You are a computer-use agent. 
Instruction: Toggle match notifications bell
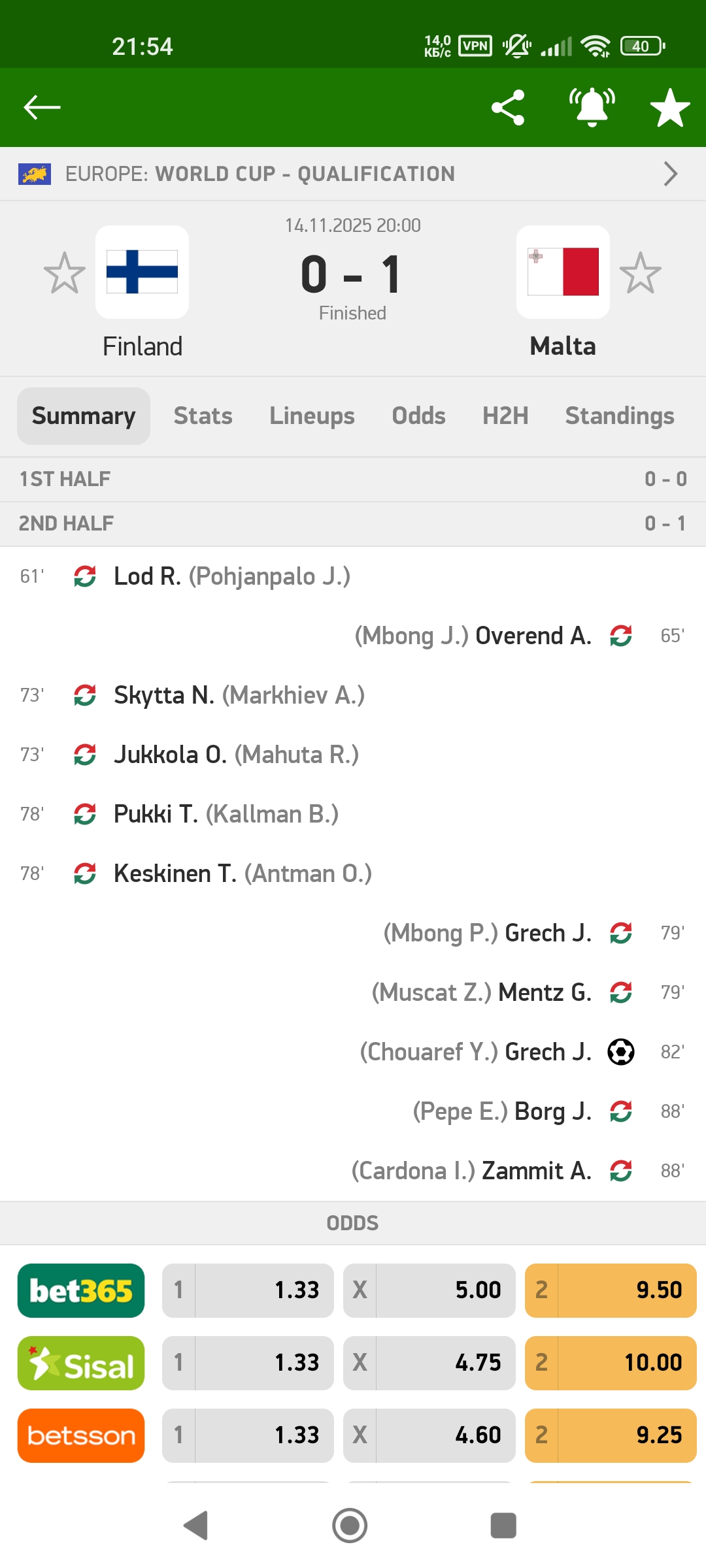tap(592, 107)
